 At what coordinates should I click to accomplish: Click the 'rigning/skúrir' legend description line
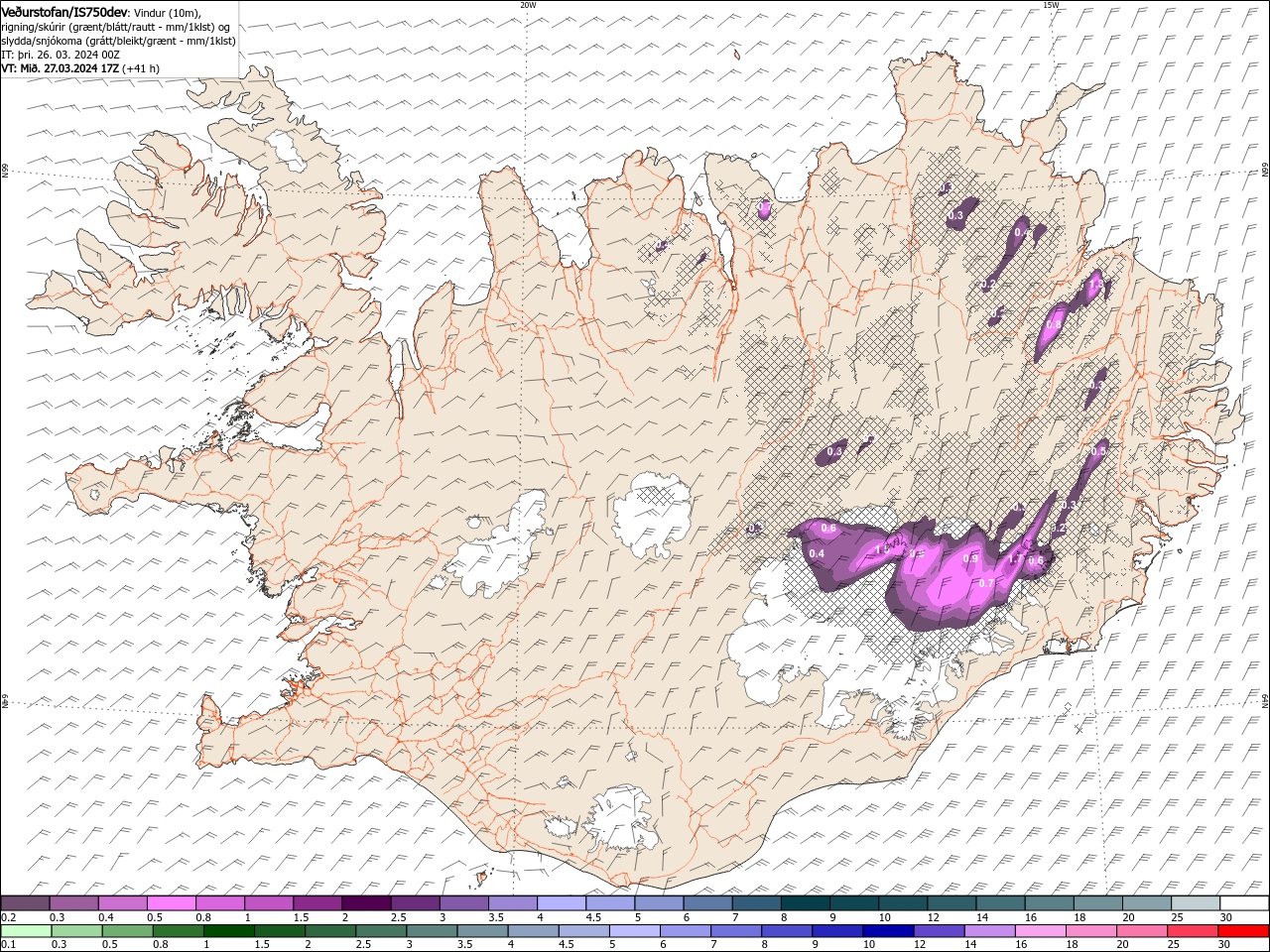click(115, 27)
